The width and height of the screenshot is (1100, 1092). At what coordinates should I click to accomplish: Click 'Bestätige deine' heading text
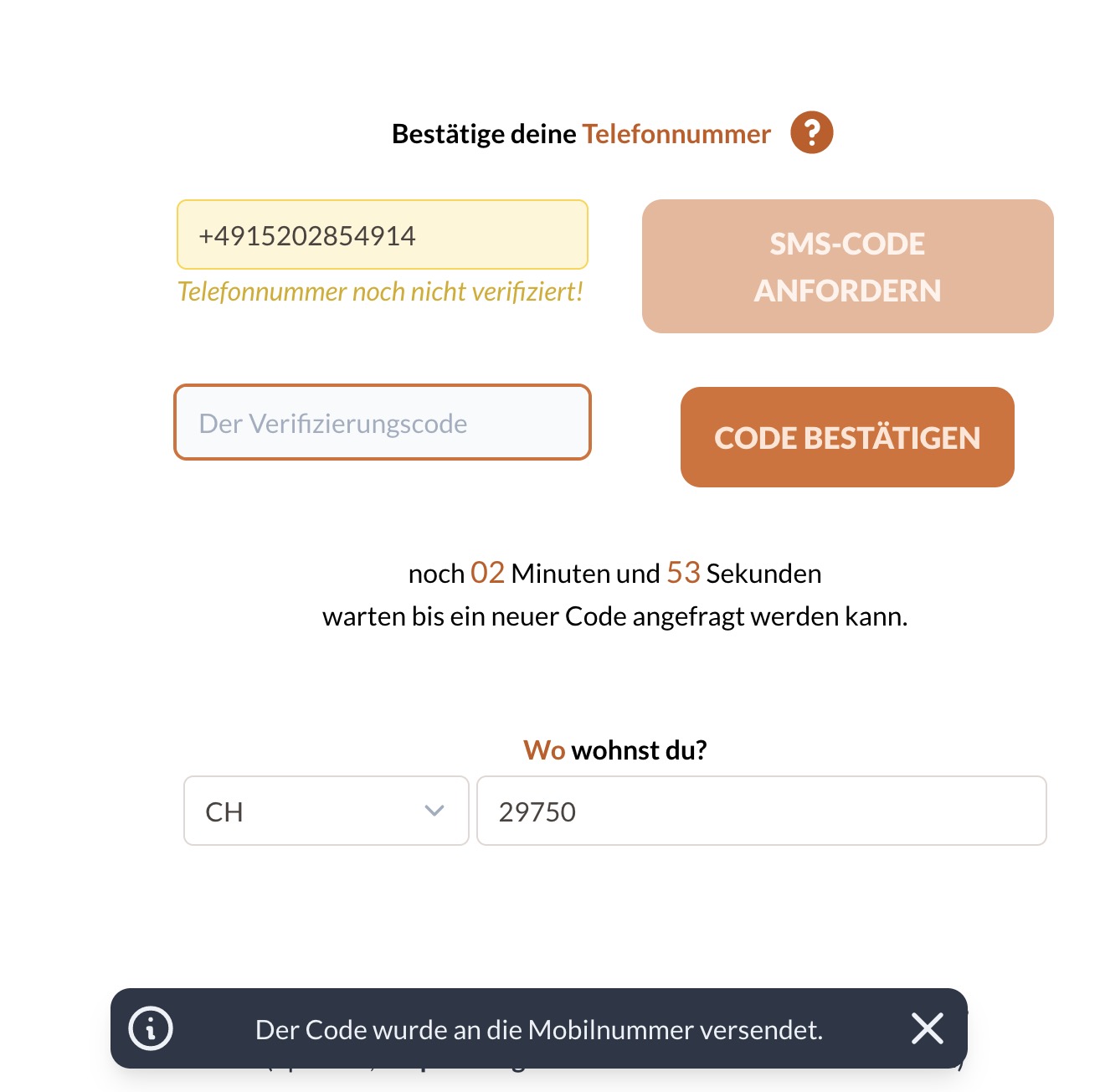[484, 134]
